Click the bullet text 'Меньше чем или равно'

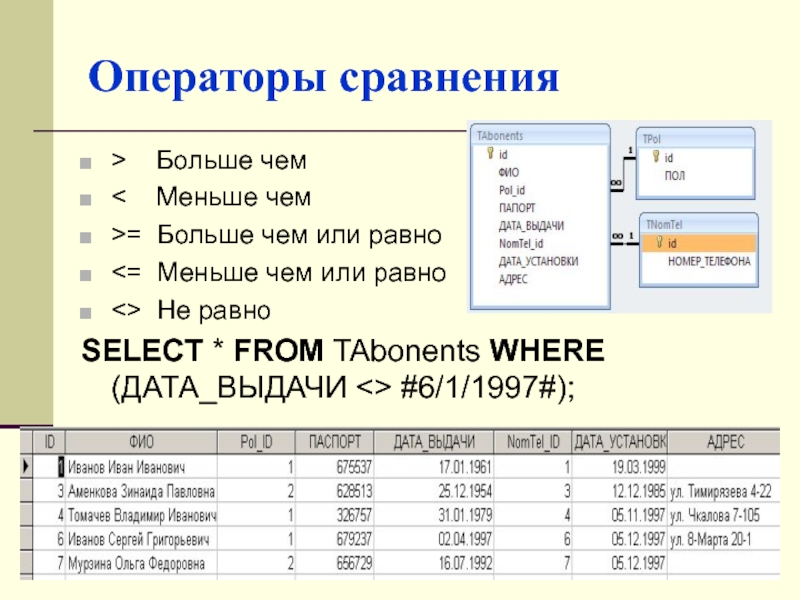tap(302, 272)
